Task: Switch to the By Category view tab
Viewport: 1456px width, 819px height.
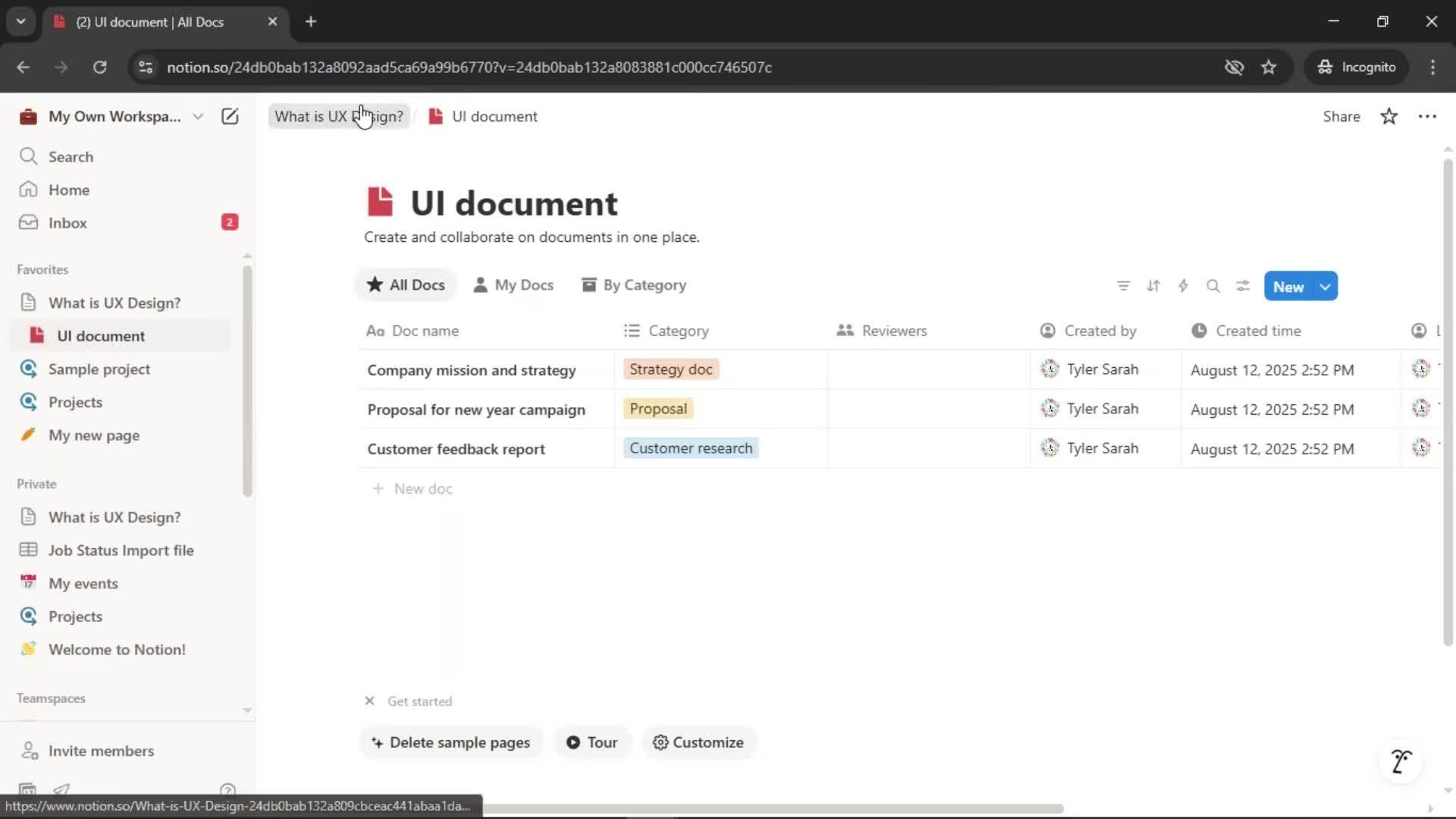Action: 634,285
